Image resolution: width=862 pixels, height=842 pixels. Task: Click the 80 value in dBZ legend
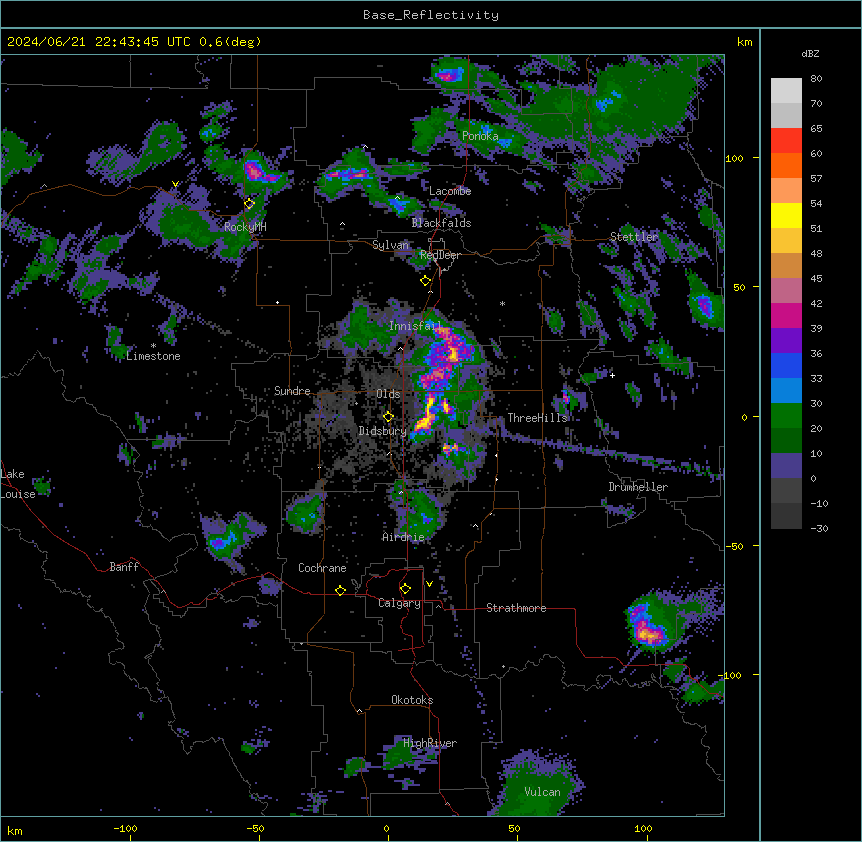tap(816, 79)
